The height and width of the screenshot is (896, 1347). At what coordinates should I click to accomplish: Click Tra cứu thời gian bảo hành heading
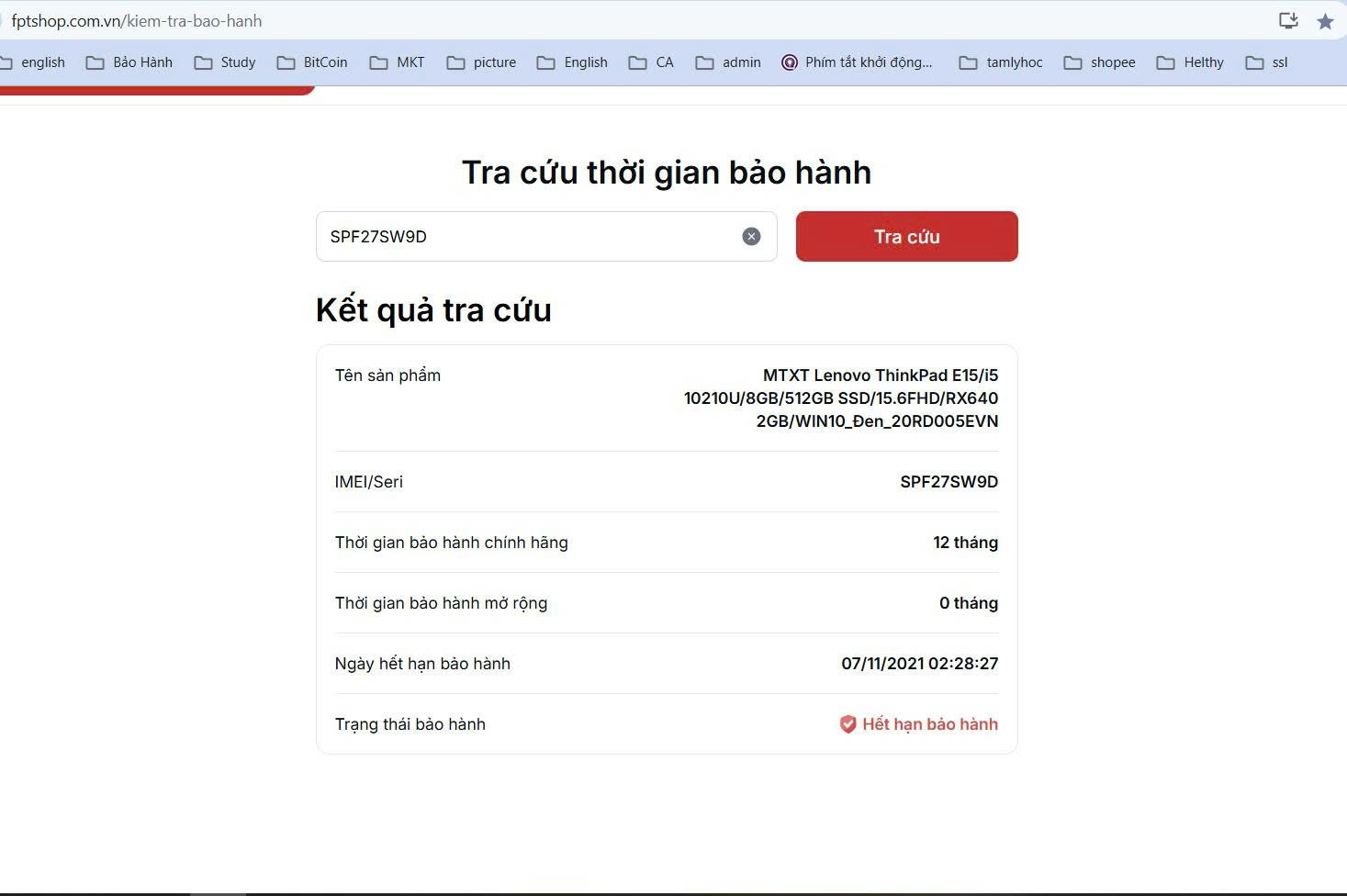tap(667, 173)
